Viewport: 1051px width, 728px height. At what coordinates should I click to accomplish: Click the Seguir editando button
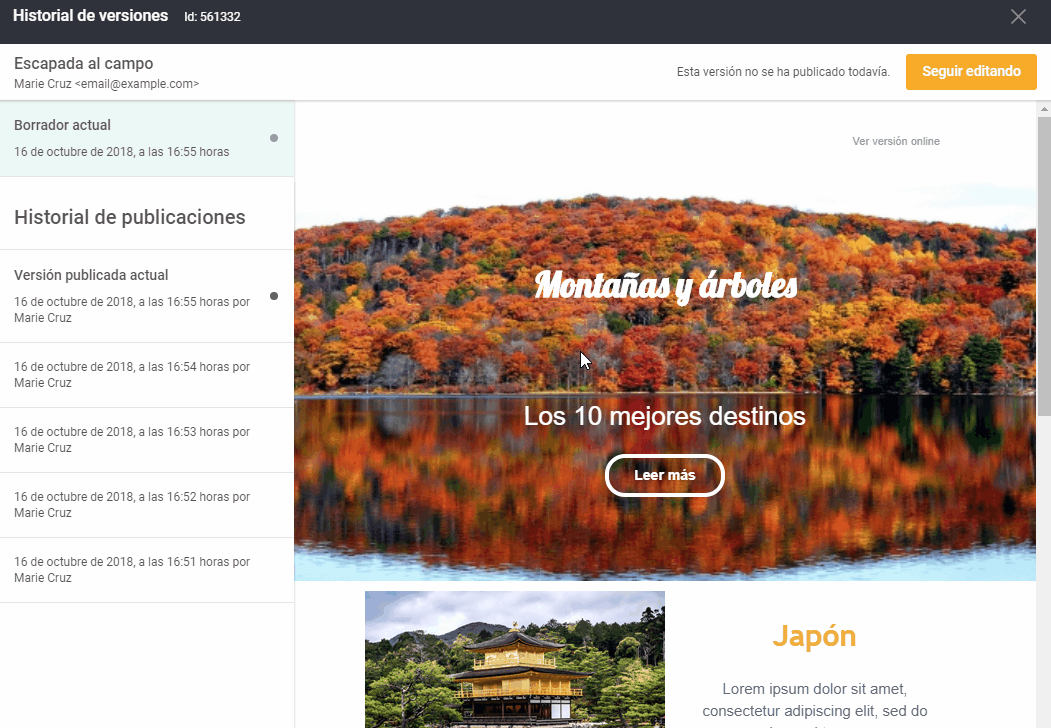pos(971,72)
